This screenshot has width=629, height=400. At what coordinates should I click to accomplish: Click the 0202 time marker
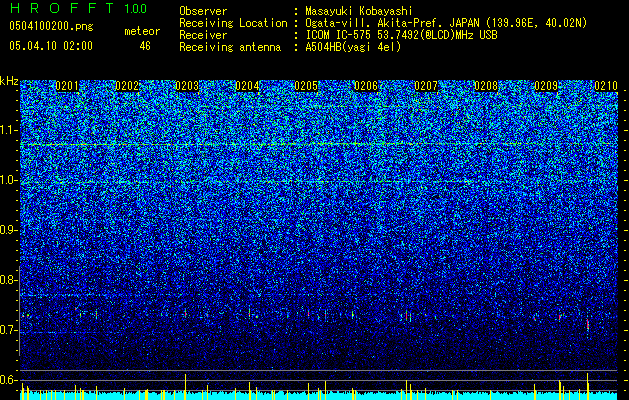(127, 86)
